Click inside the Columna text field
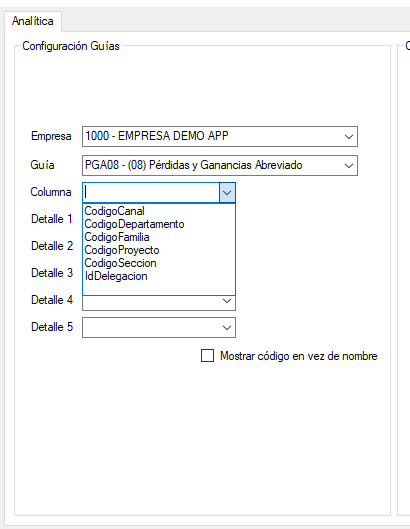 [152, 193]
